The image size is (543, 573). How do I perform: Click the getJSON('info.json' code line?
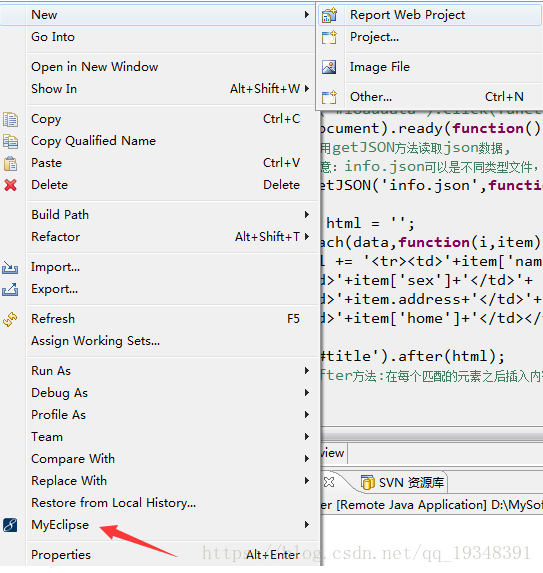(x=432, y=185)
